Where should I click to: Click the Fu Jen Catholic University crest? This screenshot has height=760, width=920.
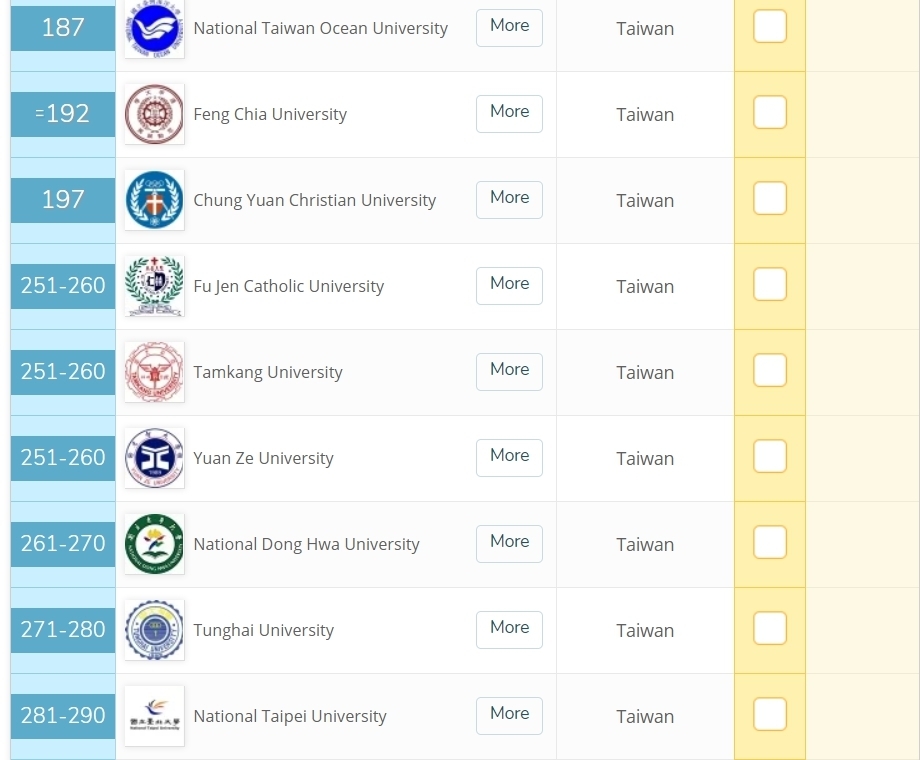[154, 286]
